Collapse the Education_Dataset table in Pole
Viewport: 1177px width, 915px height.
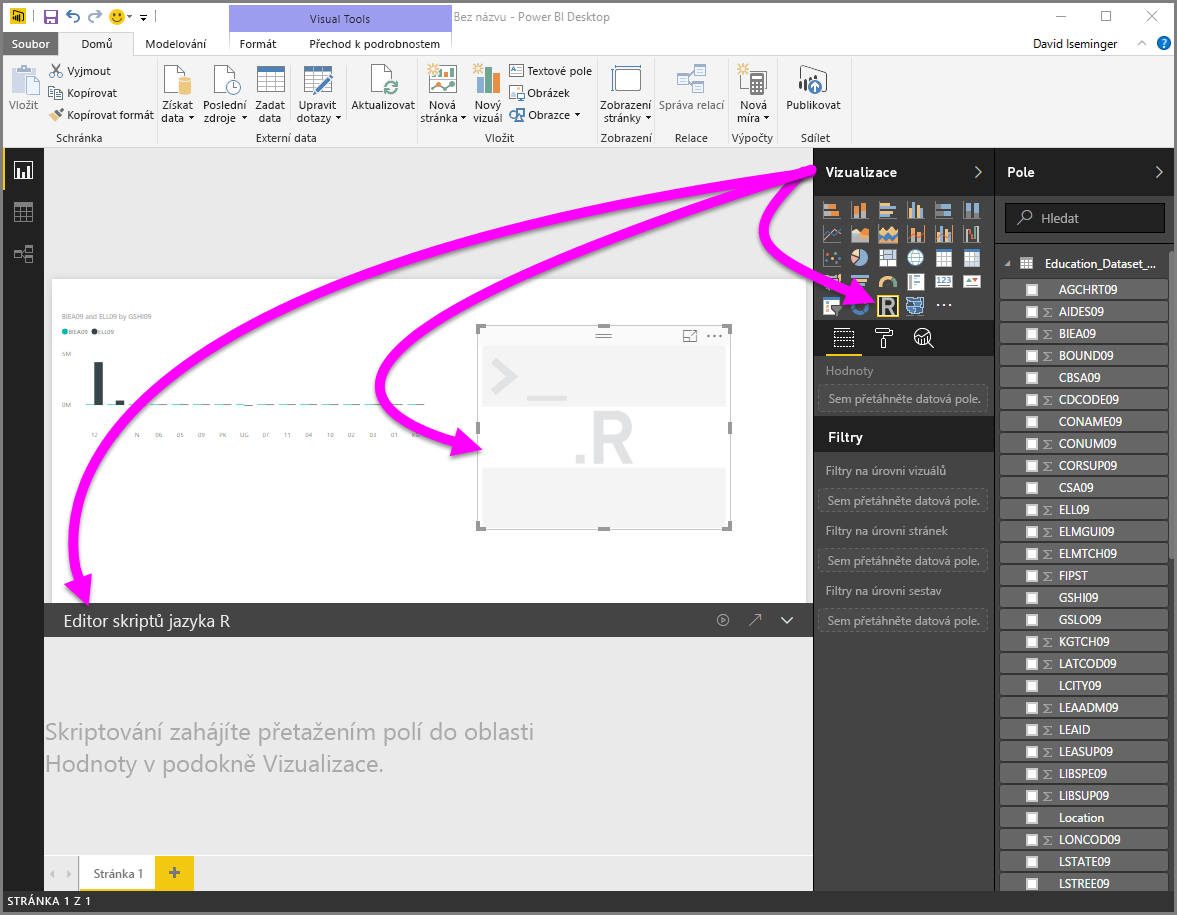tap(1006, 263)
